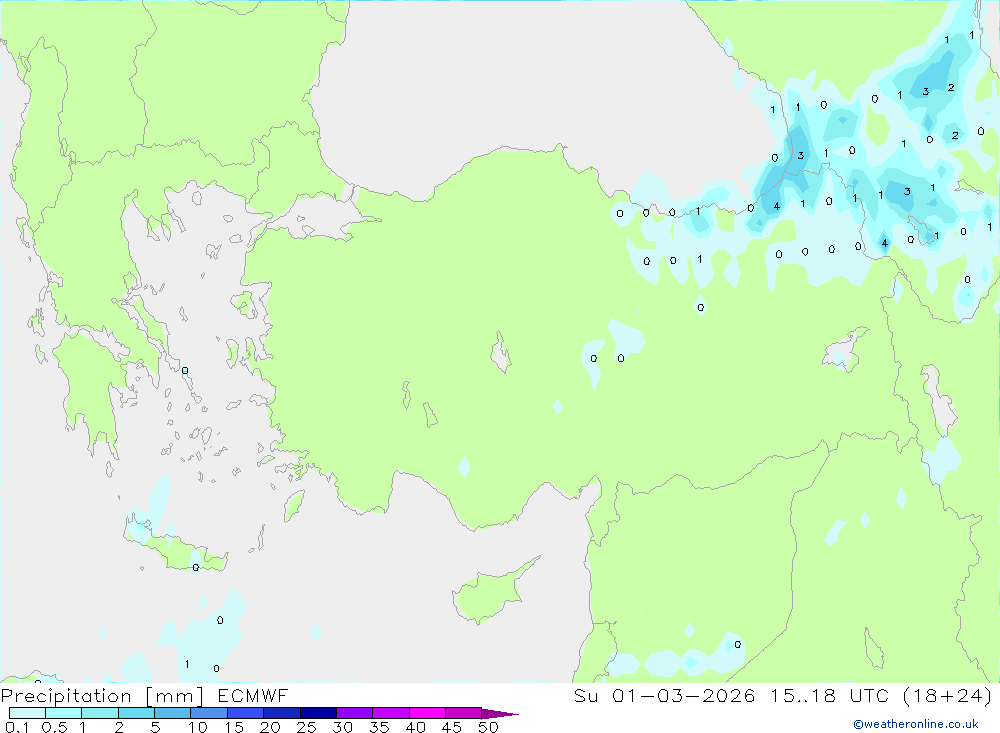Click the 'ECMWF' model label
The image size is (1000, 733).
[253, 695]
